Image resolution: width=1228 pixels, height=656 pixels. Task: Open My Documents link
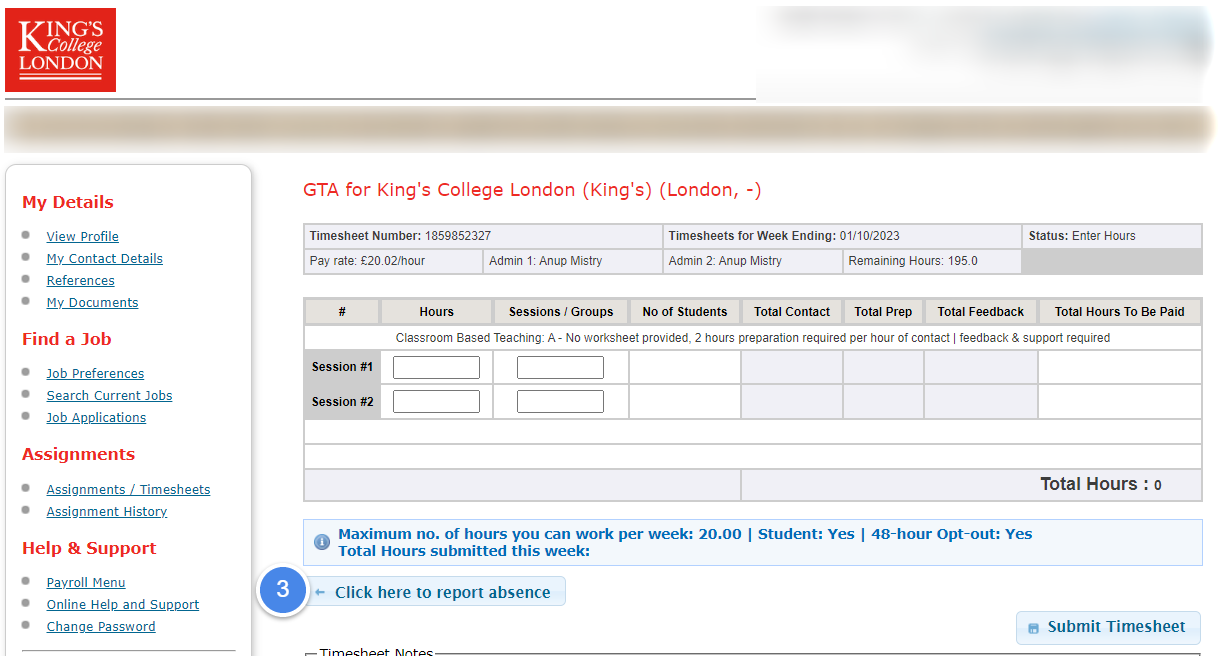tap(92, 302)
